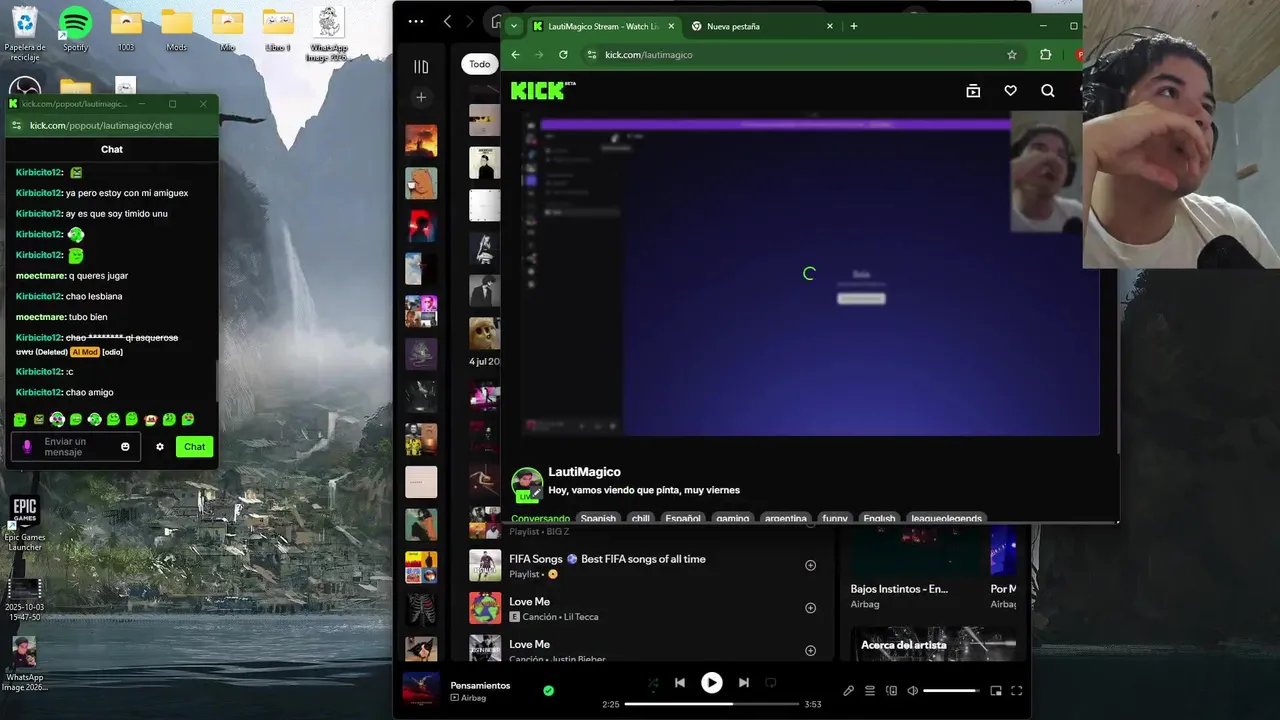
Task: Bookmark page with Chrome star icon
Action: click(1012, 55)
